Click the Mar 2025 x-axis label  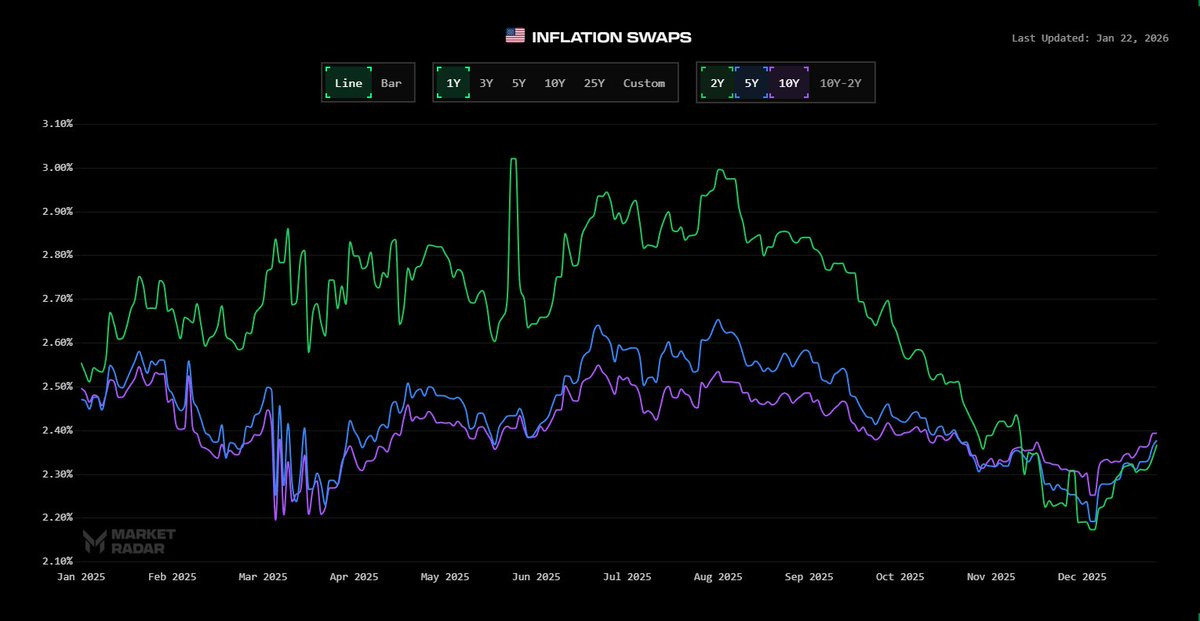(x=262, y=577)
